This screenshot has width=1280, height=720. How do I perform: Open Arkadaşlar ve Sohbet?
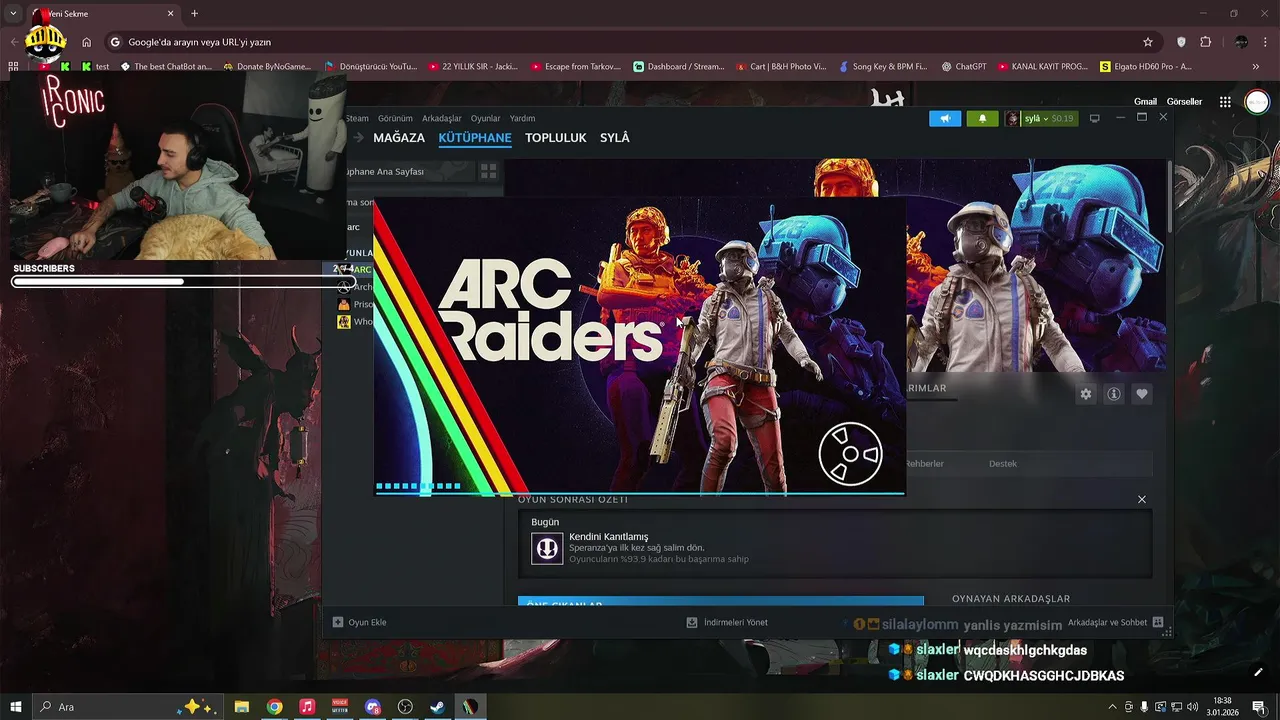pos(1115,622)
